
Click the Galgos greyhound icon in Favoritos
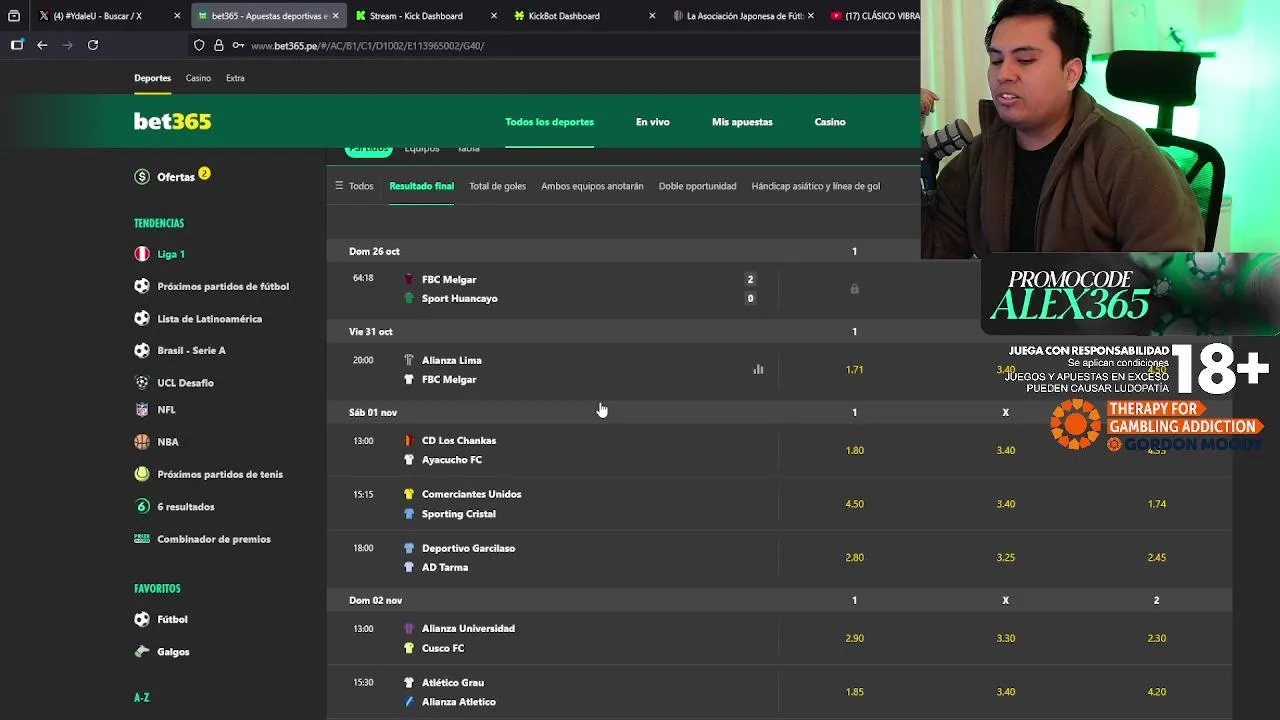click(x=142, y=652)
